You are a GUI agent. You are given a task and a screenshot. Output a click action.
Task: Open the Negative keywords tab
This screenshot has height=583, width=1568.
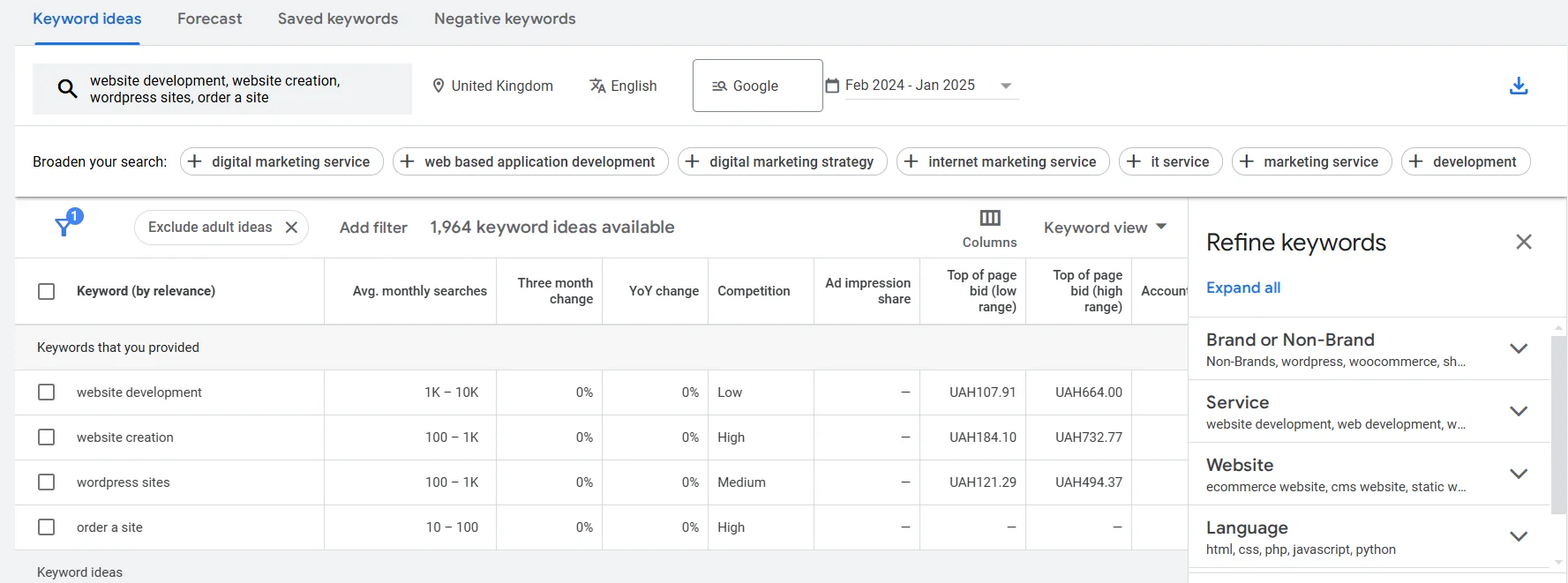505,19
